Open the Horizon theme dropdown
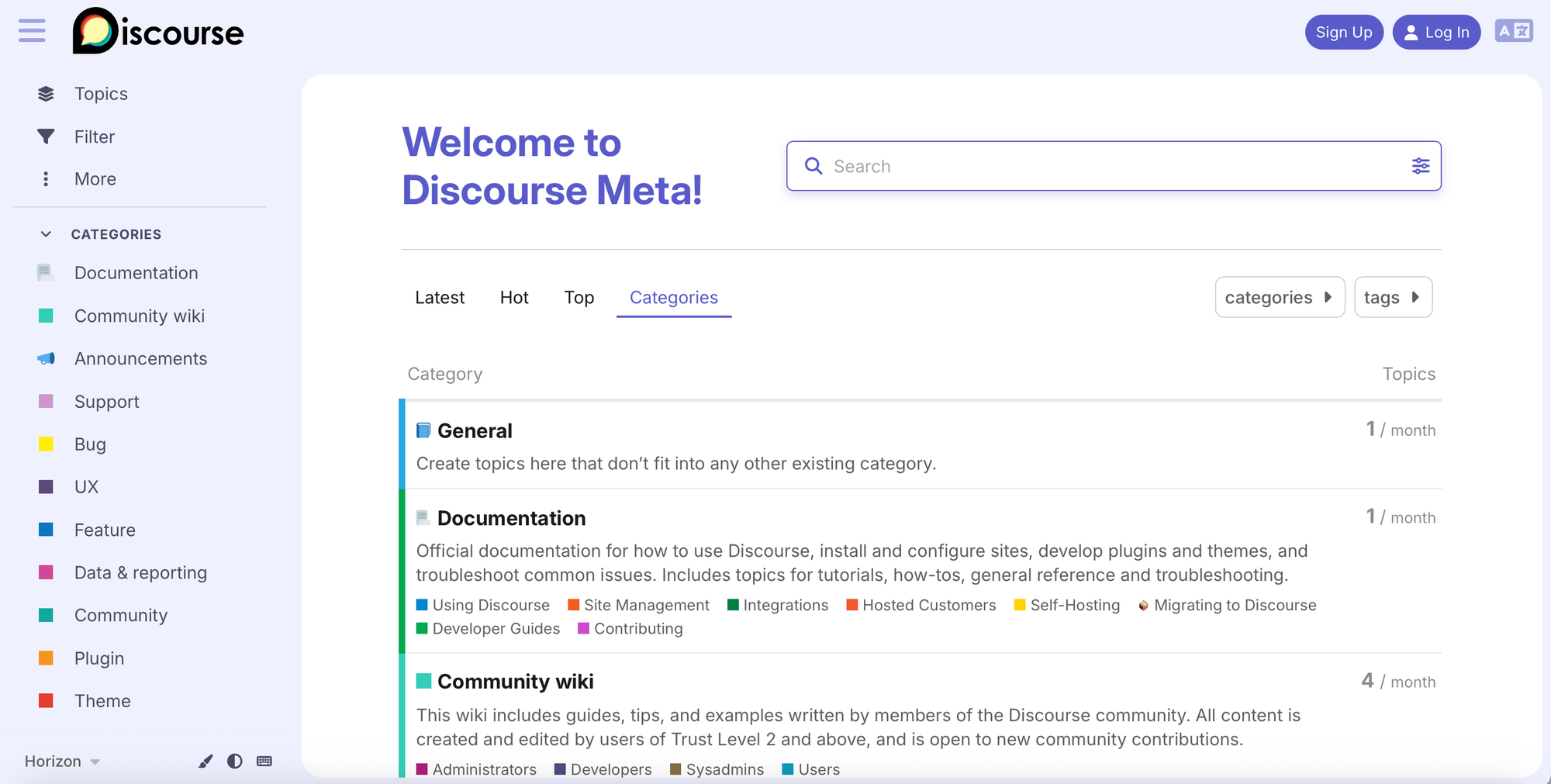This screenshot has height=784, width=1551. pos(60,762)
